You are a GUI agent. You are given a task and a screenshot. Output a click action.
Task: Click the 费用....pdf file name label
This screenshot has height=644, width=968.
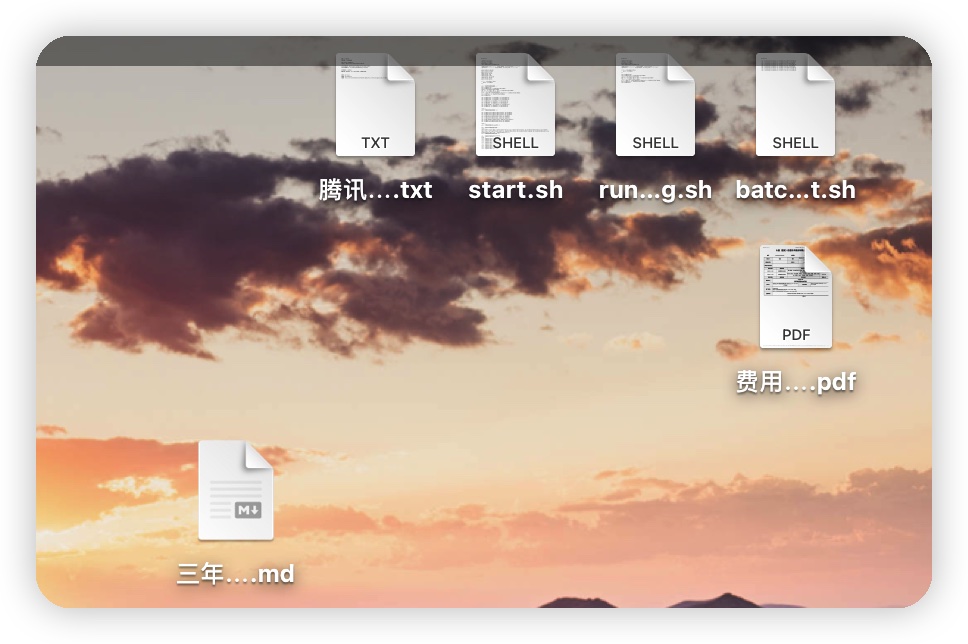tap(795, 382)
